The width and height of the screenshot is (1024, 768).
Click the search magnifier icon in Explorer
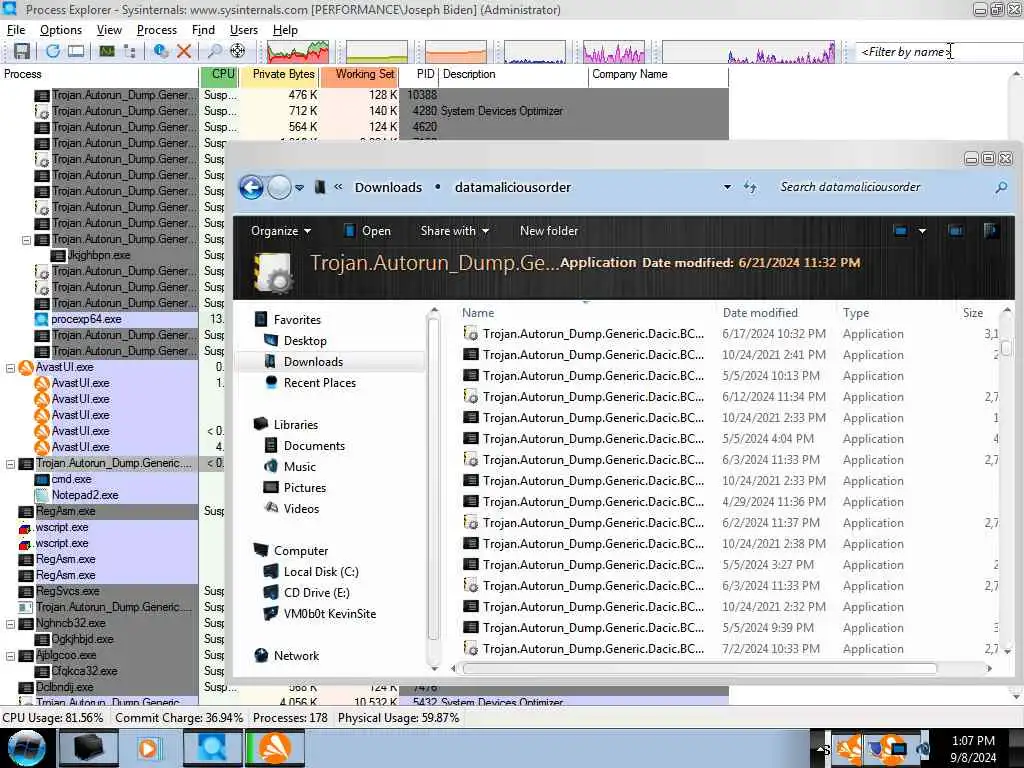1000,187
